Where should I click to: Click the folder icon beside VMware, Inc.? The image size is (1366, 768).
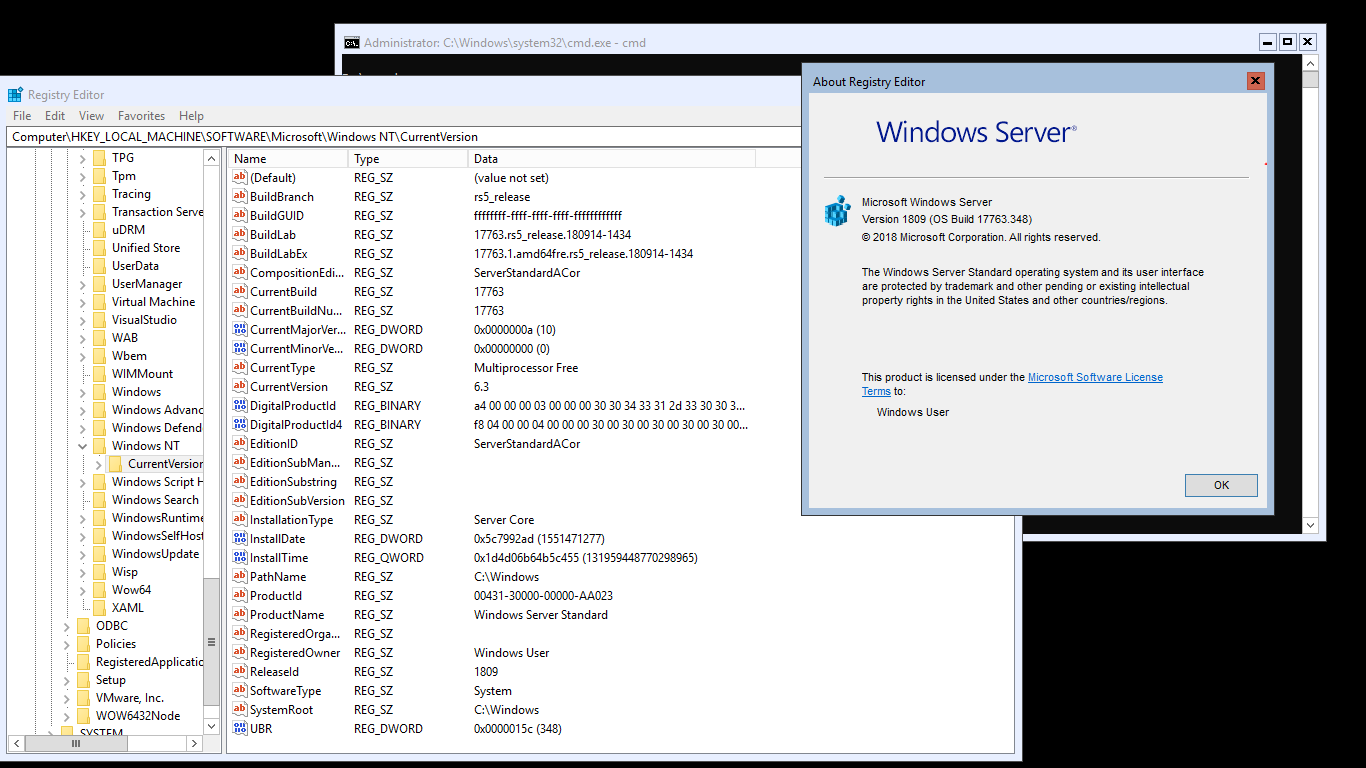(84, 698)
